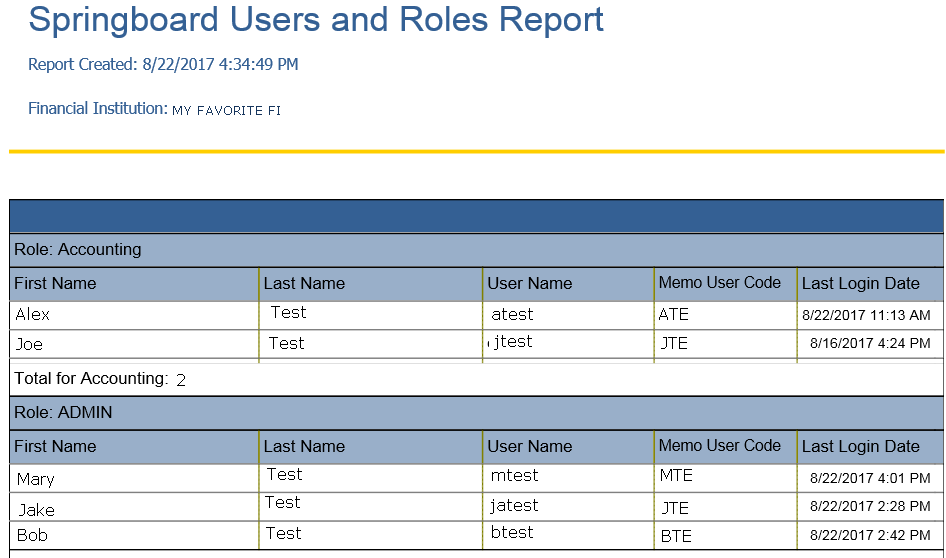Screen dimensions: 946x558
Task: Click the Financial Institution label
Action: point(98,109)
